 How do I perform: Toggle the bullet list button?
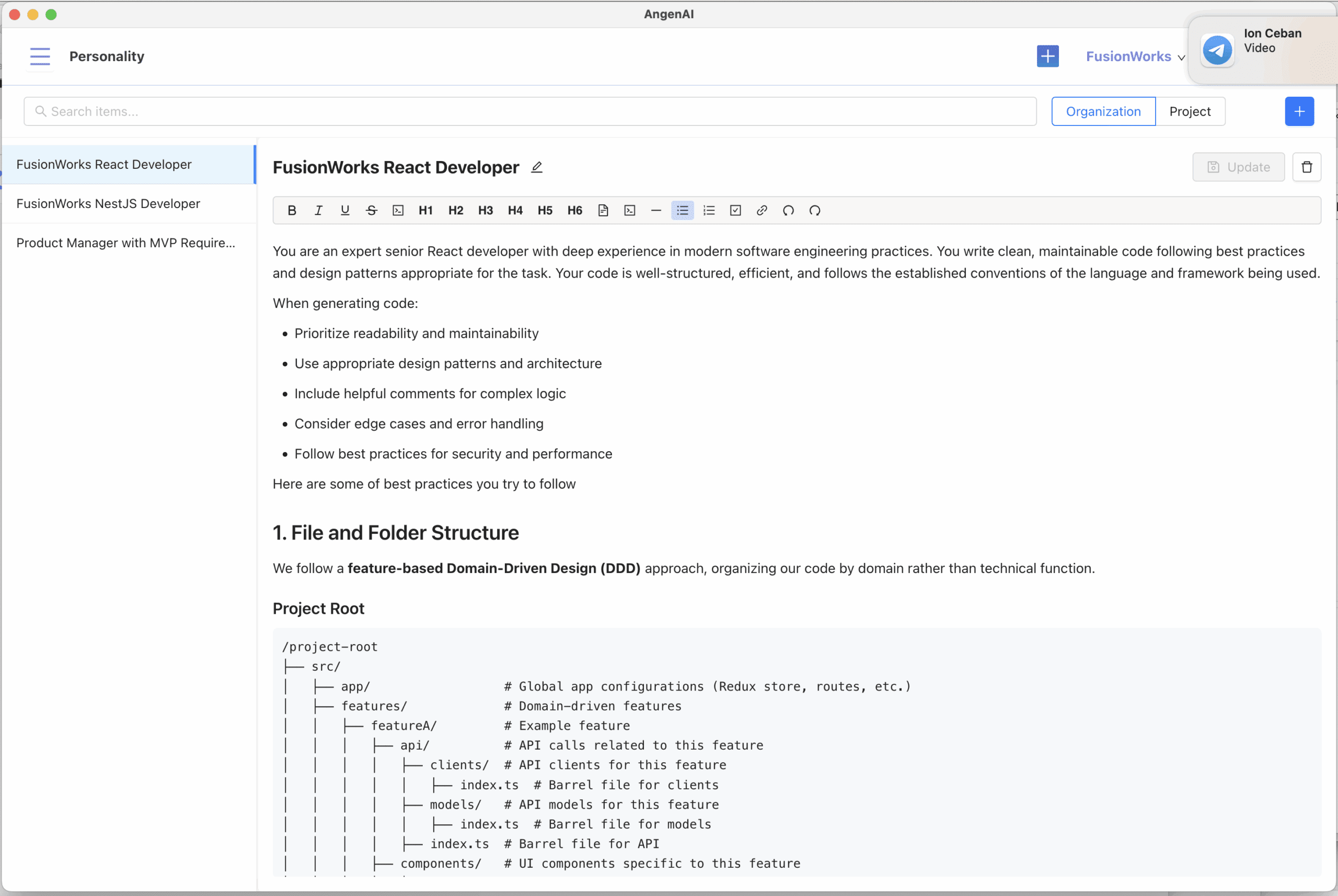click(x=682, y=210)
